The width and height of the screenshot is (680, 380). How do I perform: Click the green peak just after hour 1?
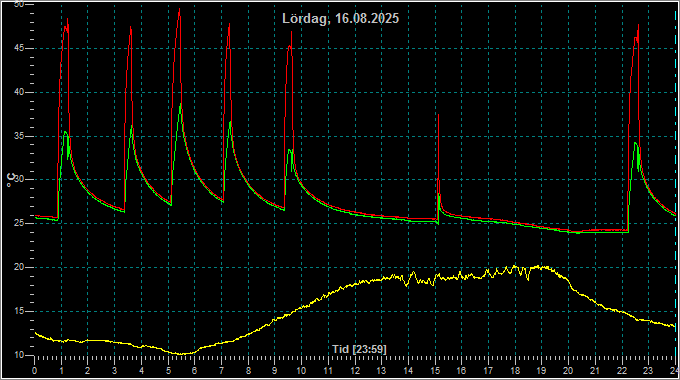[x=65, y=132]
